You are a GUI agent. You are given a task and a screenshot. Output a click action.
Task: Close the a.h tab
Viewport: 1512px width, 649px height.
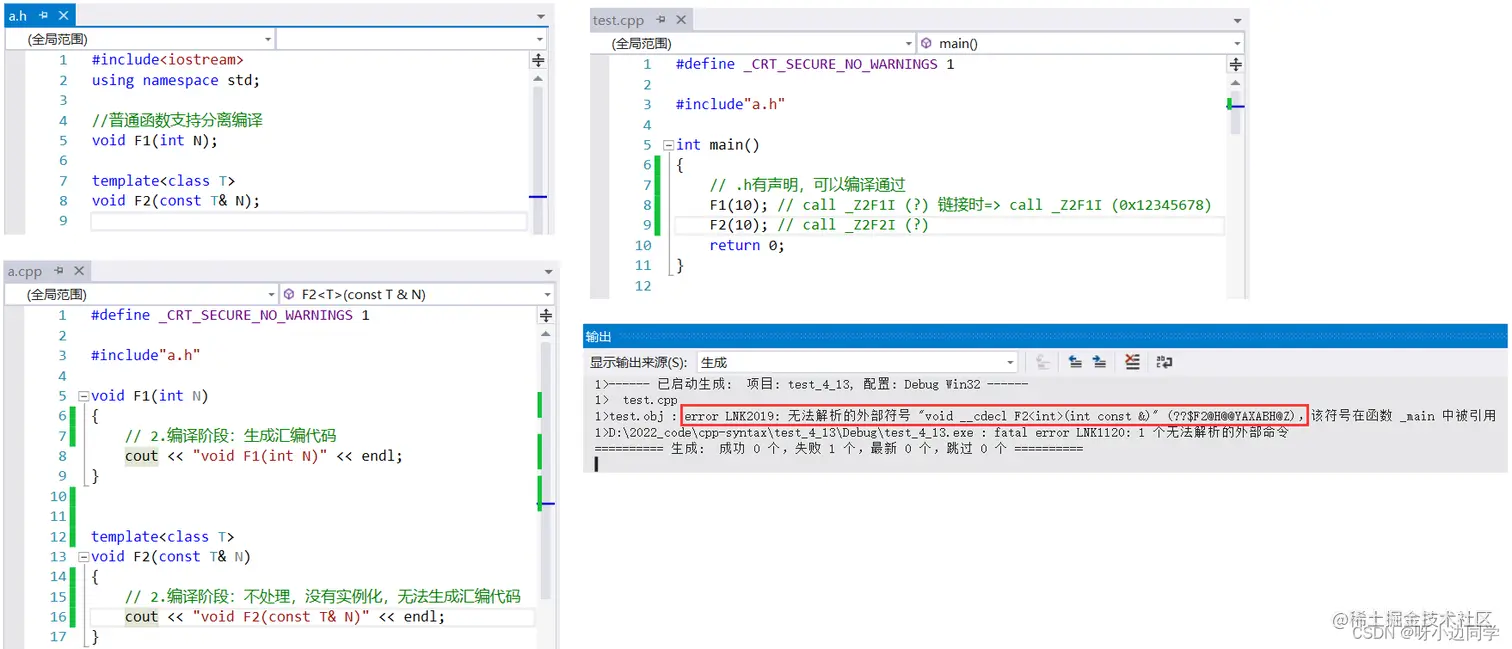pyautogui.click(x=62, y=16)
